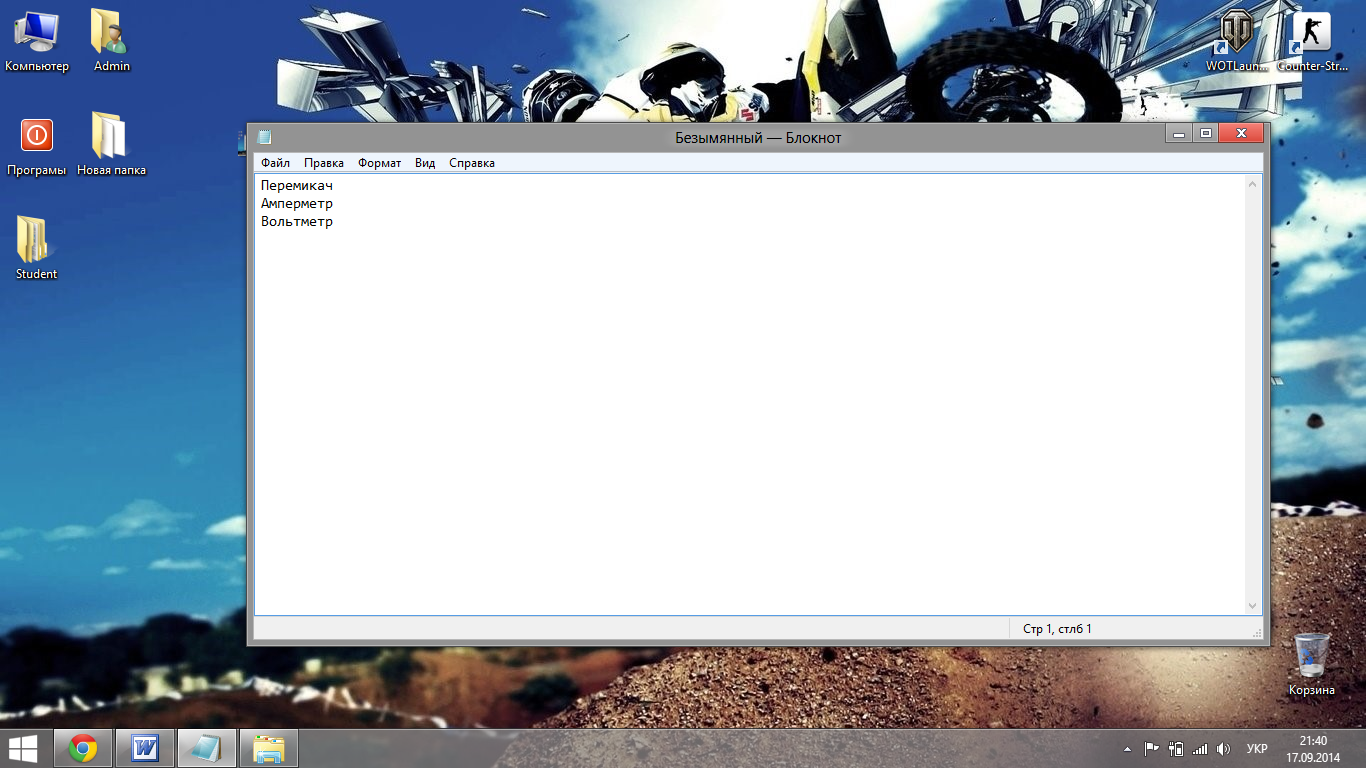This screenshot has width=1366, height=768.
Task: Show hidden tray icons arrow
Action: click(1128, 749)
